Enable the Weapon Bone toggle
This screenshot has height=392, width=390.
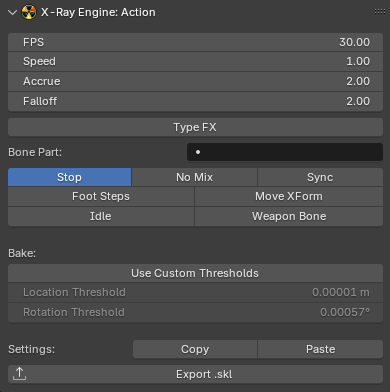coord(289,216)
